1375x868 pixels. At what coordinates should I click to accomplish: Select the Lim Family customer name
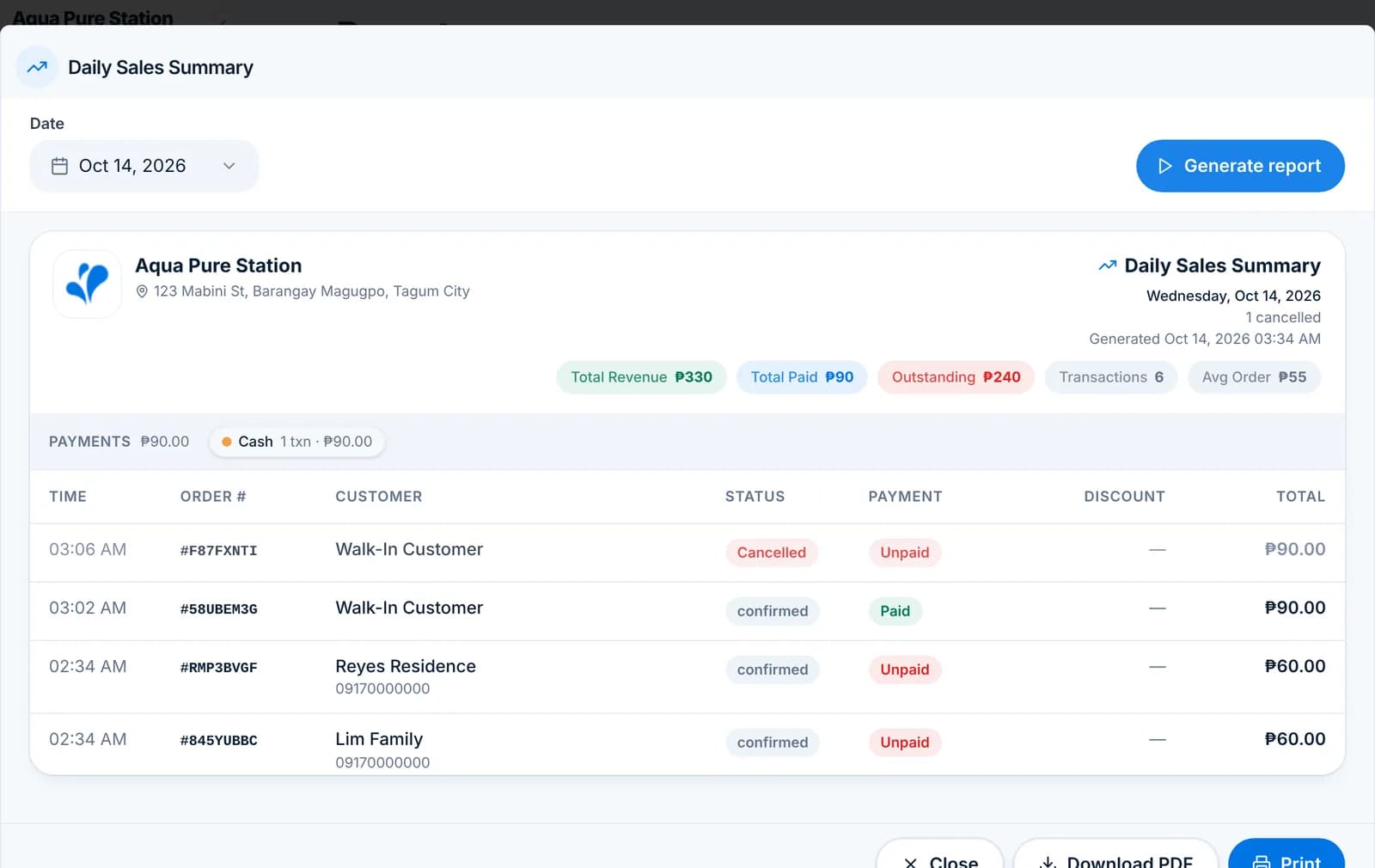[379, 739]
